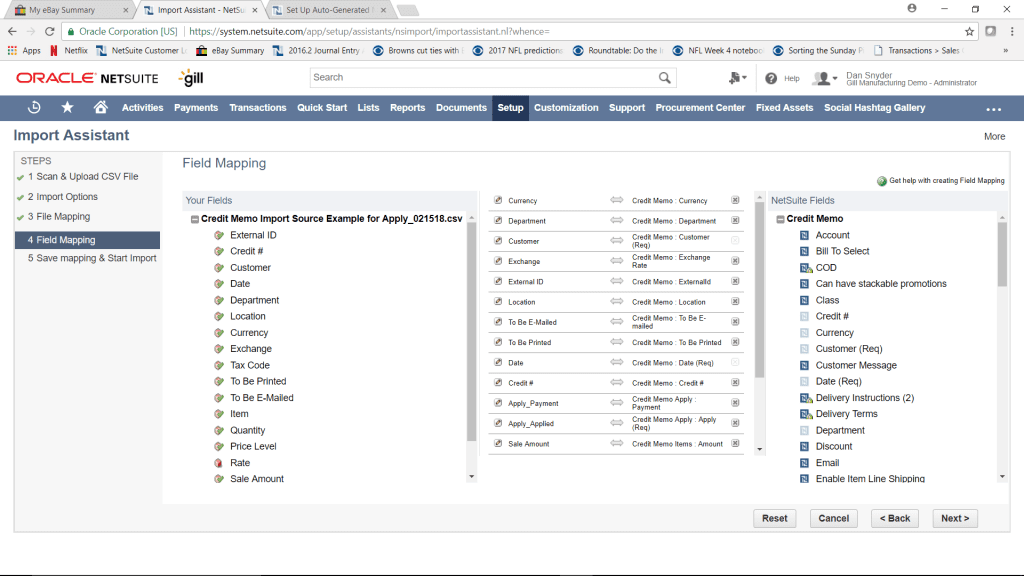Edit the Apply_Payment mapping pencil icon
The image size is (1024, 576).
498,403
